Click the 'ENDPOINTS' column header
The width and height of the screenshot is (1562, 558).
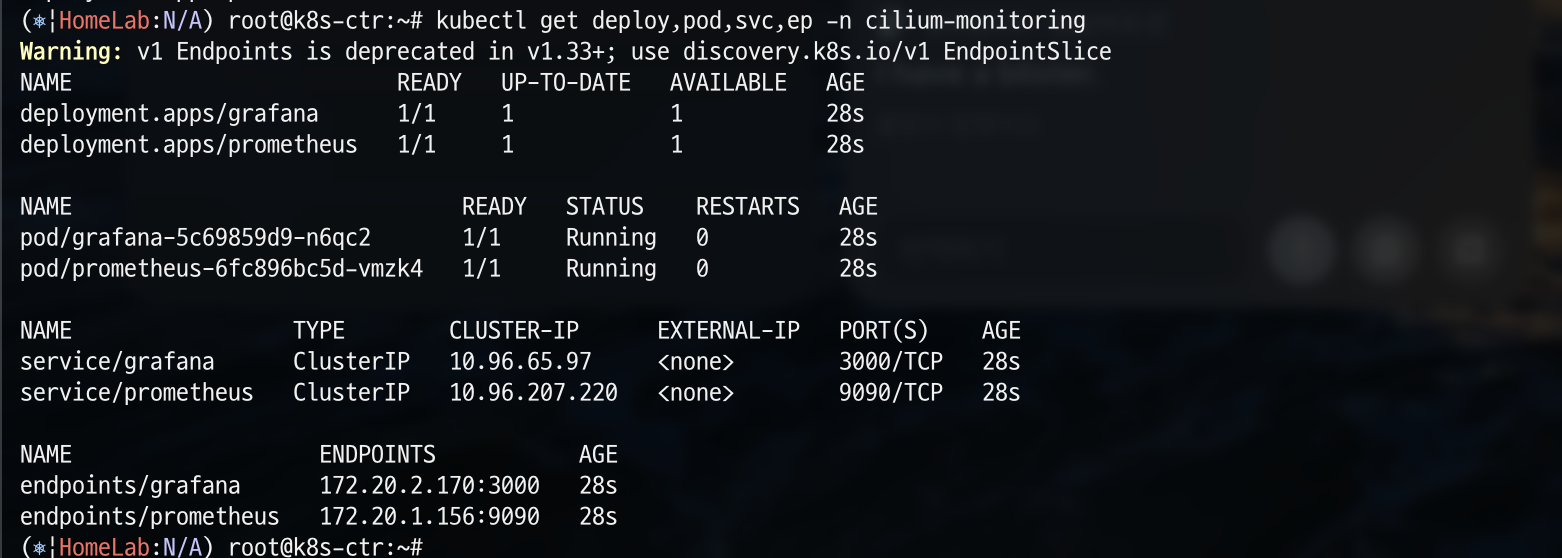point(378,454)
